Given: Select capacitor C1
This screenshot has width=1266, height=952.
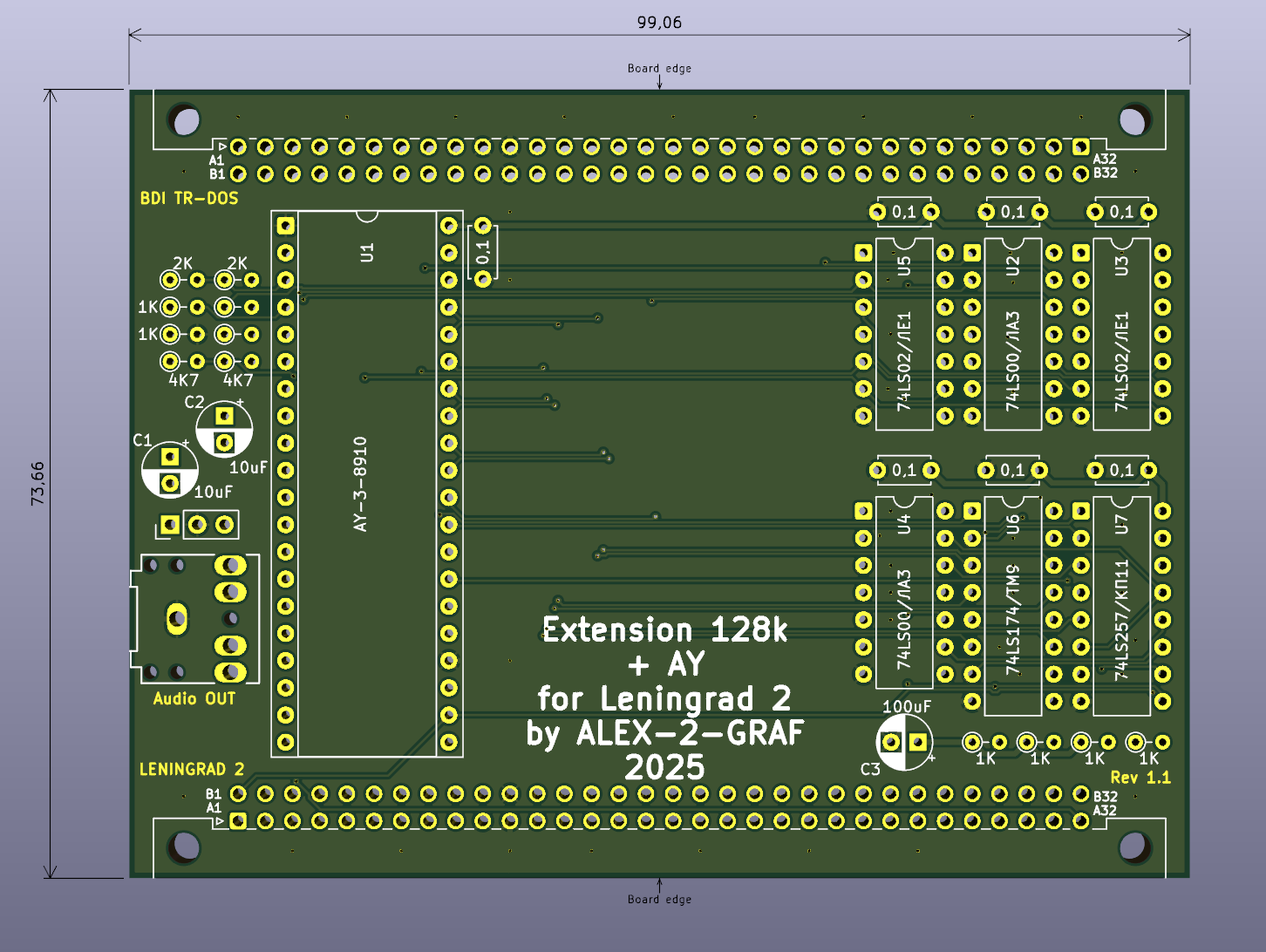Looking at the screenshot, I should tap(170, 470).
